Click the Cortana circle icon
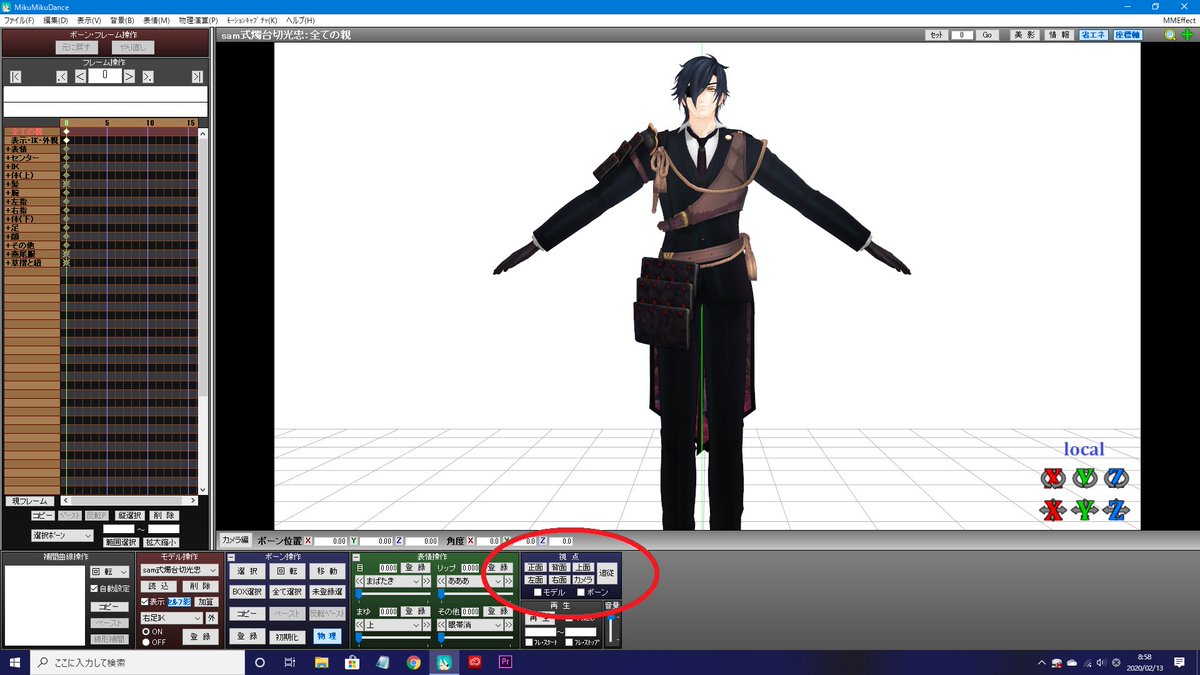 [x=259, y=662]
